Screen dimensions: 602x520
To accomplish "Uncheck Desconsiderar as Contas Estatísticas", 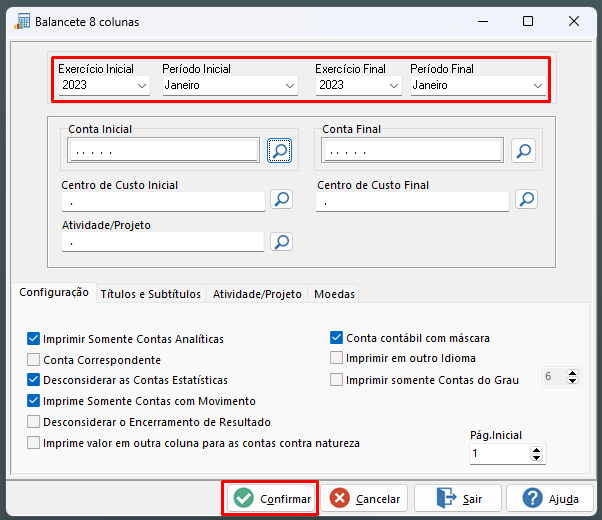I will 33,380.
